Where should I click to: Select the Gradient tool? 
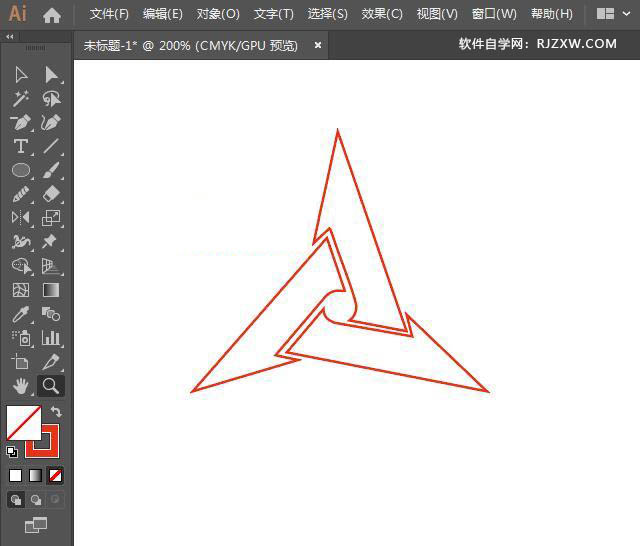pyautogui.click(x=51, y=290)
